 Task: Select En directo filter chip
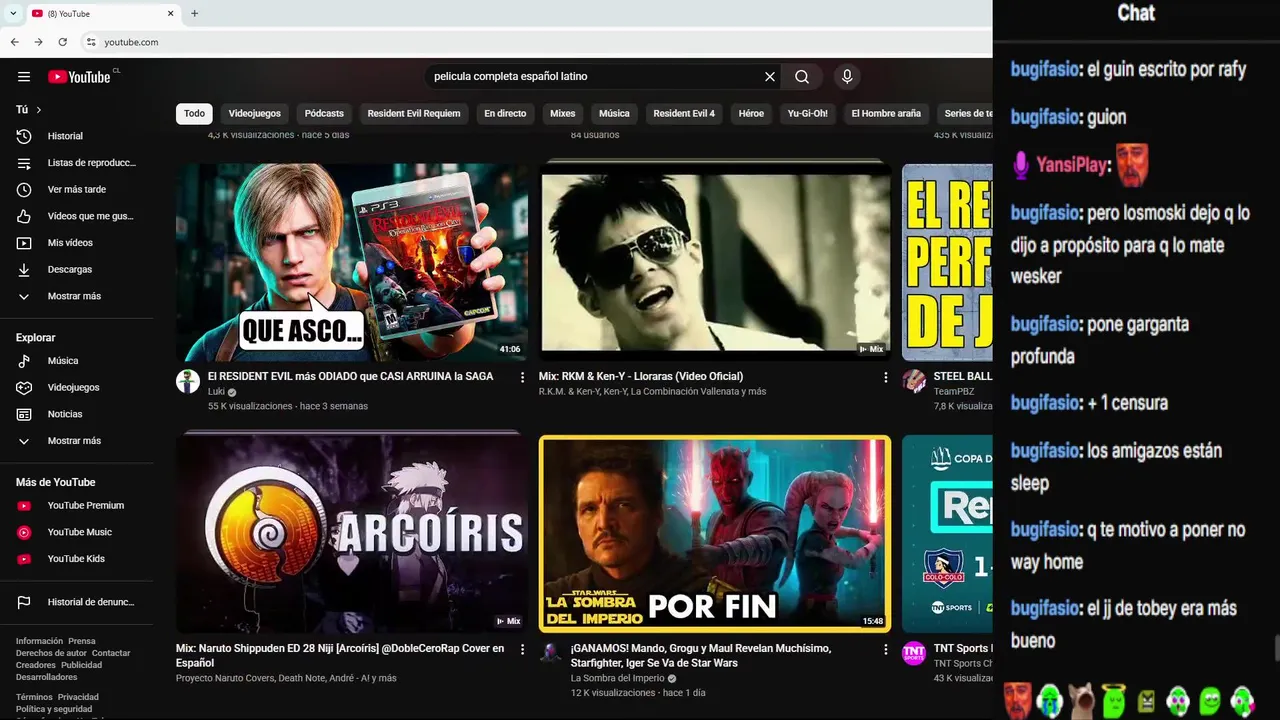(x=505, y=113)
